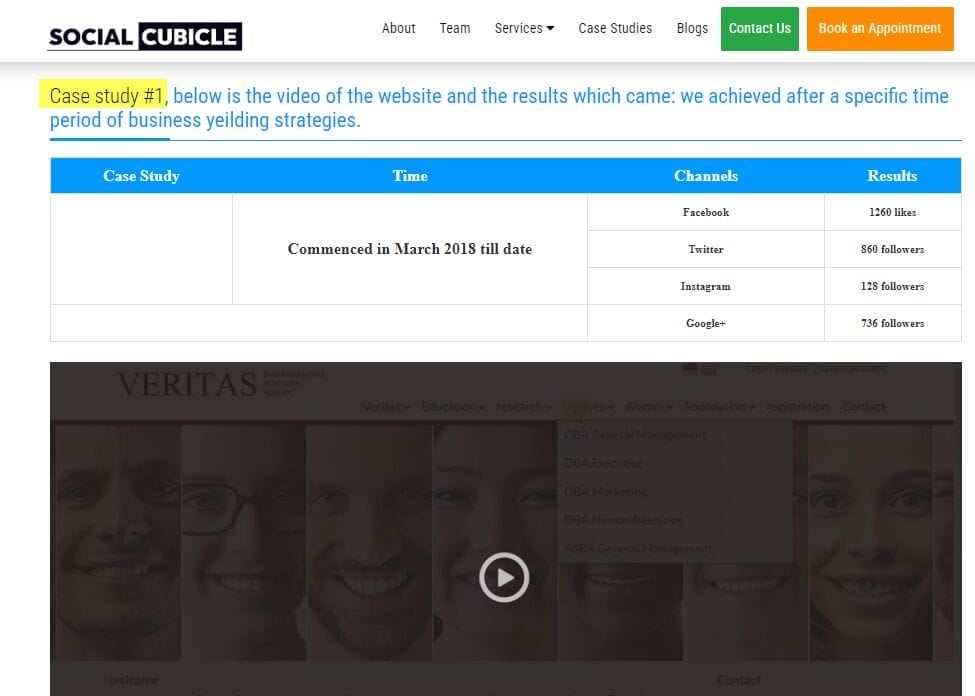This screenshot has width=975, height=696.
Task: Click the Social Cubicle logo
Action: [144, 37]
